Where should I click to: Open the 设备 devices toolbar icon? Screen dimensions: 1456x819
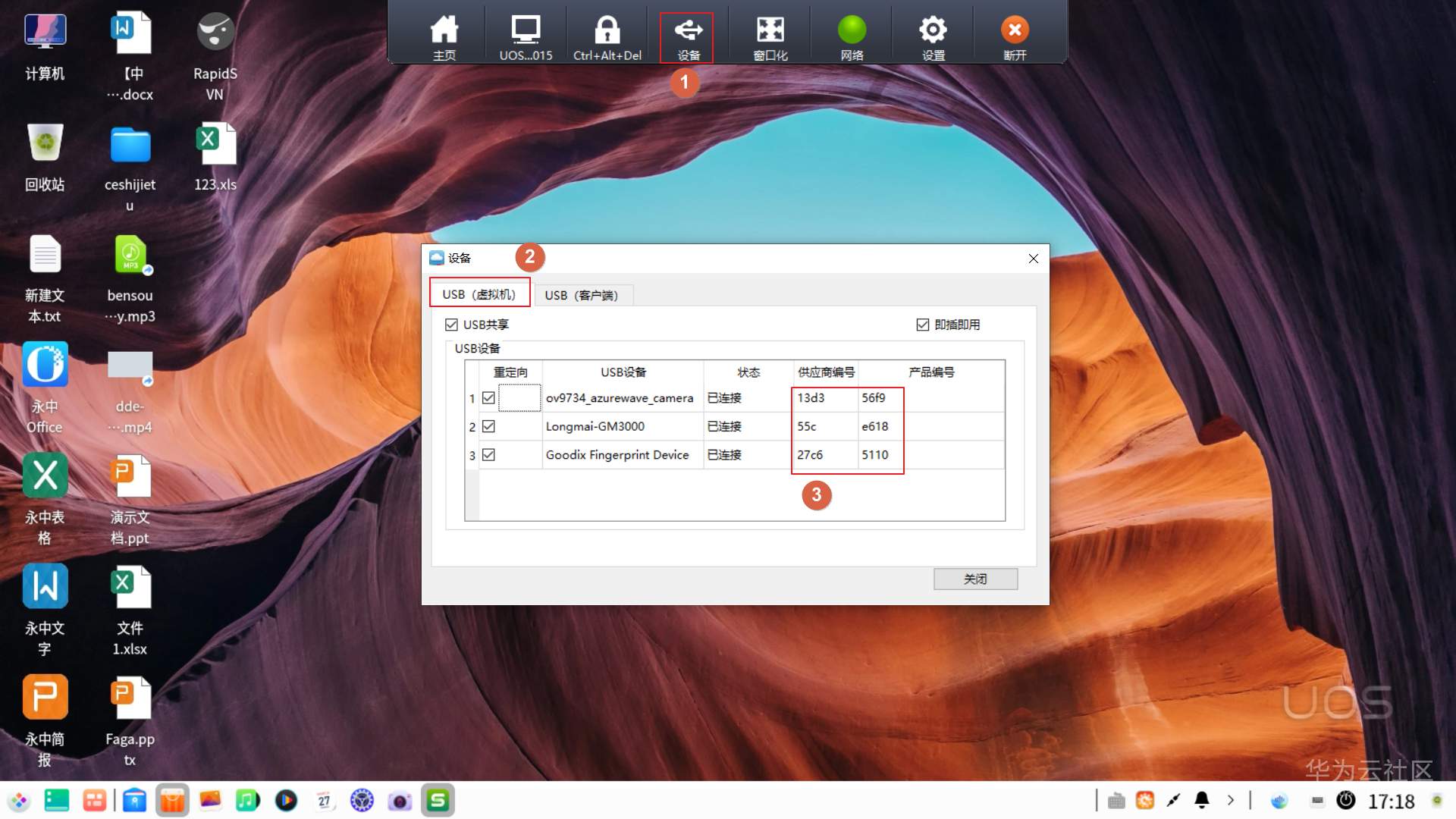click(688, 31)
